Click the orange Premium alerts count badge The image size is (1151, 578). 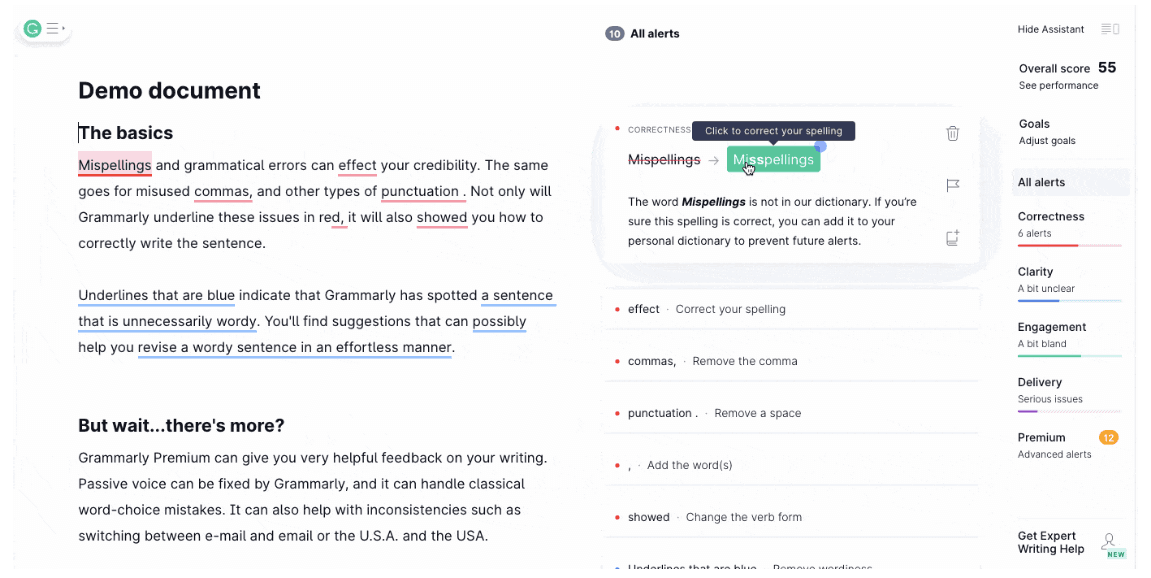pyautogui.click(x=1108, y=437)
